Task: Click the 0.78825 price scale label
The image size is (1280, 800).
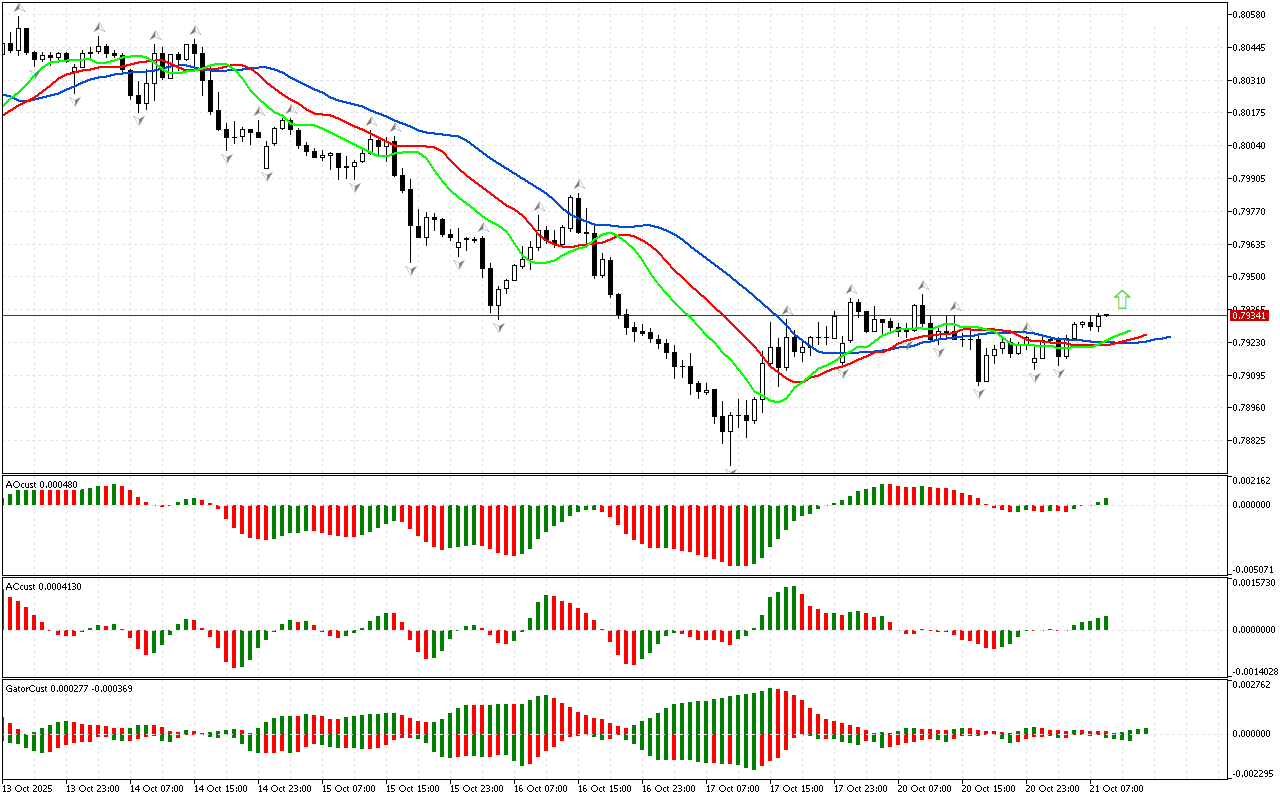Action: tap(1250, 441)
